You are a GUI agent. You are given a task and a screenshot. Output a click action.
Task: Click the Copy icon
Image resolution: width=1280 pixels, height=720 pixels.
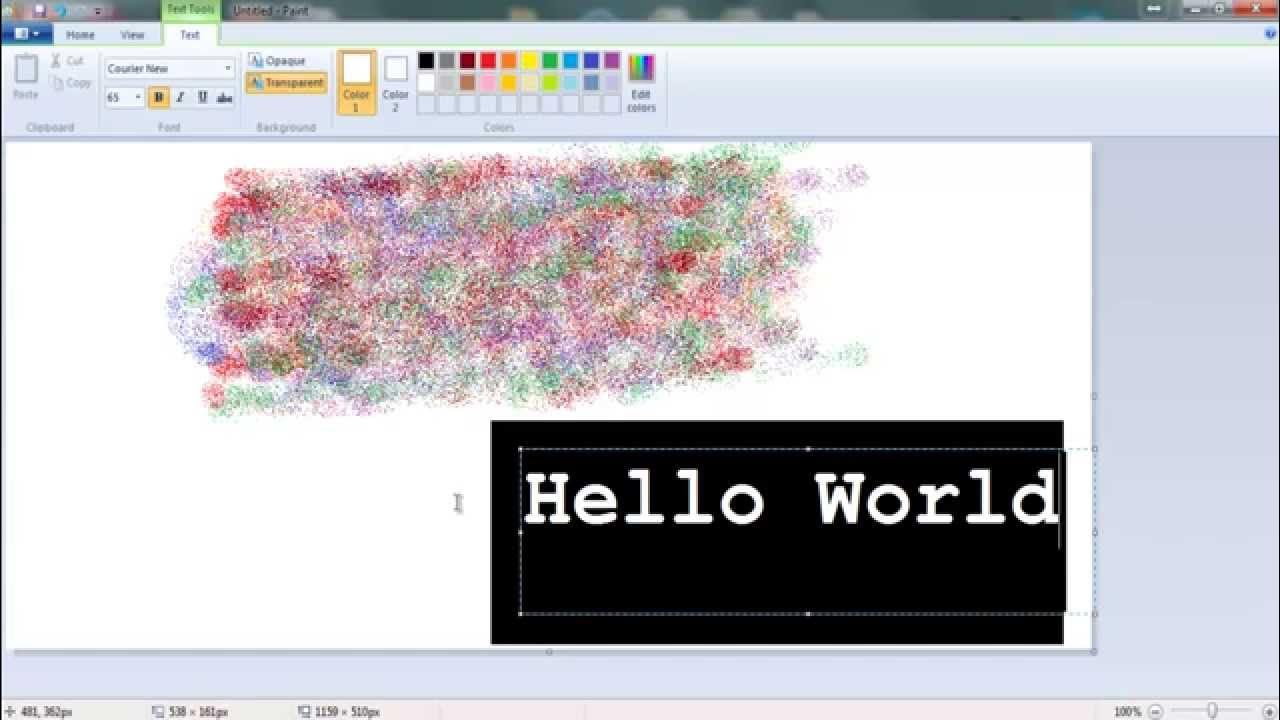[x=56, y=83]
